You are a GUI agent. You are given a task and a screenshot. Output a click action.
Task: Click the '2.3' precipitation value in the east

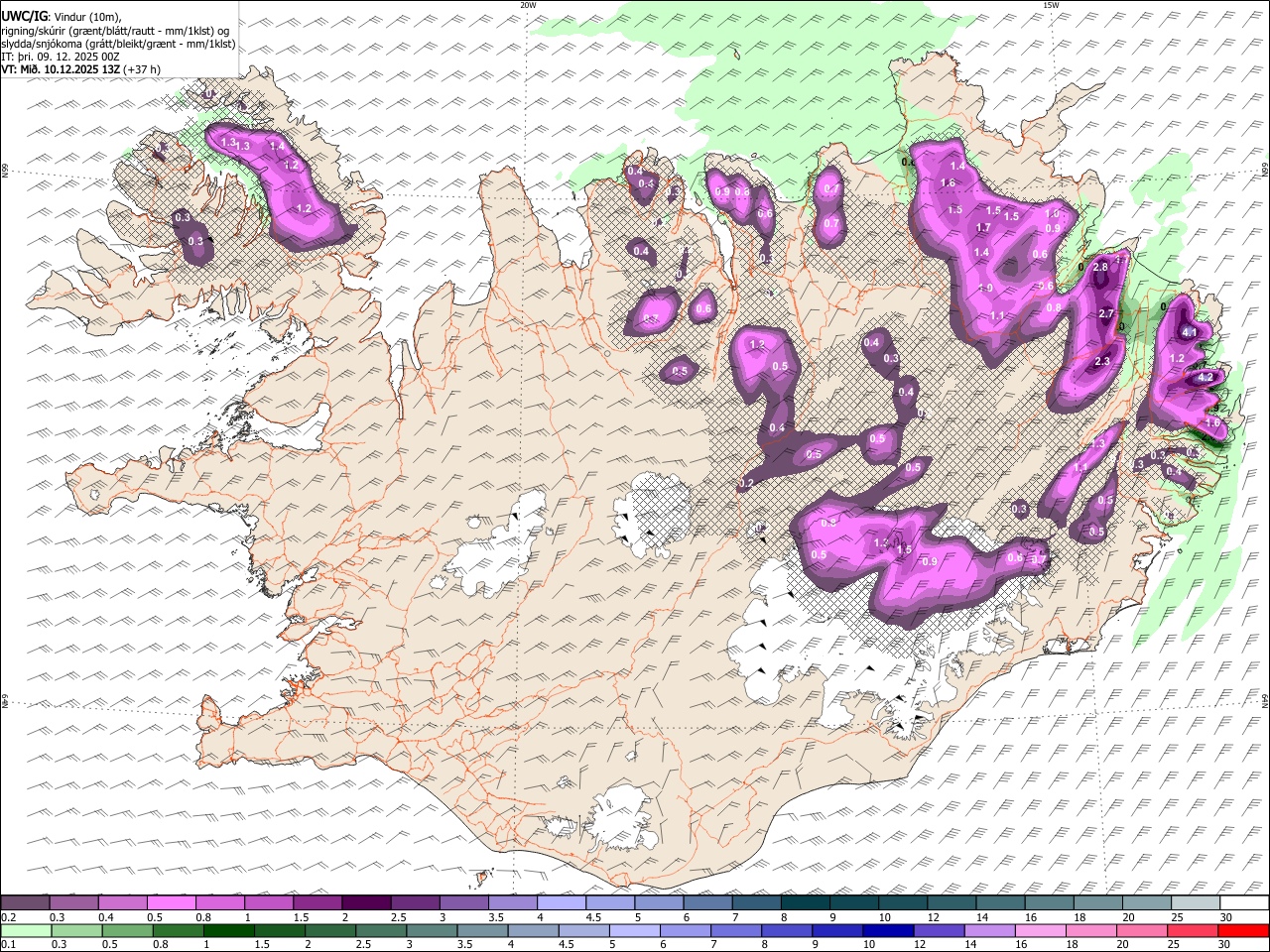pos(1102,362)
